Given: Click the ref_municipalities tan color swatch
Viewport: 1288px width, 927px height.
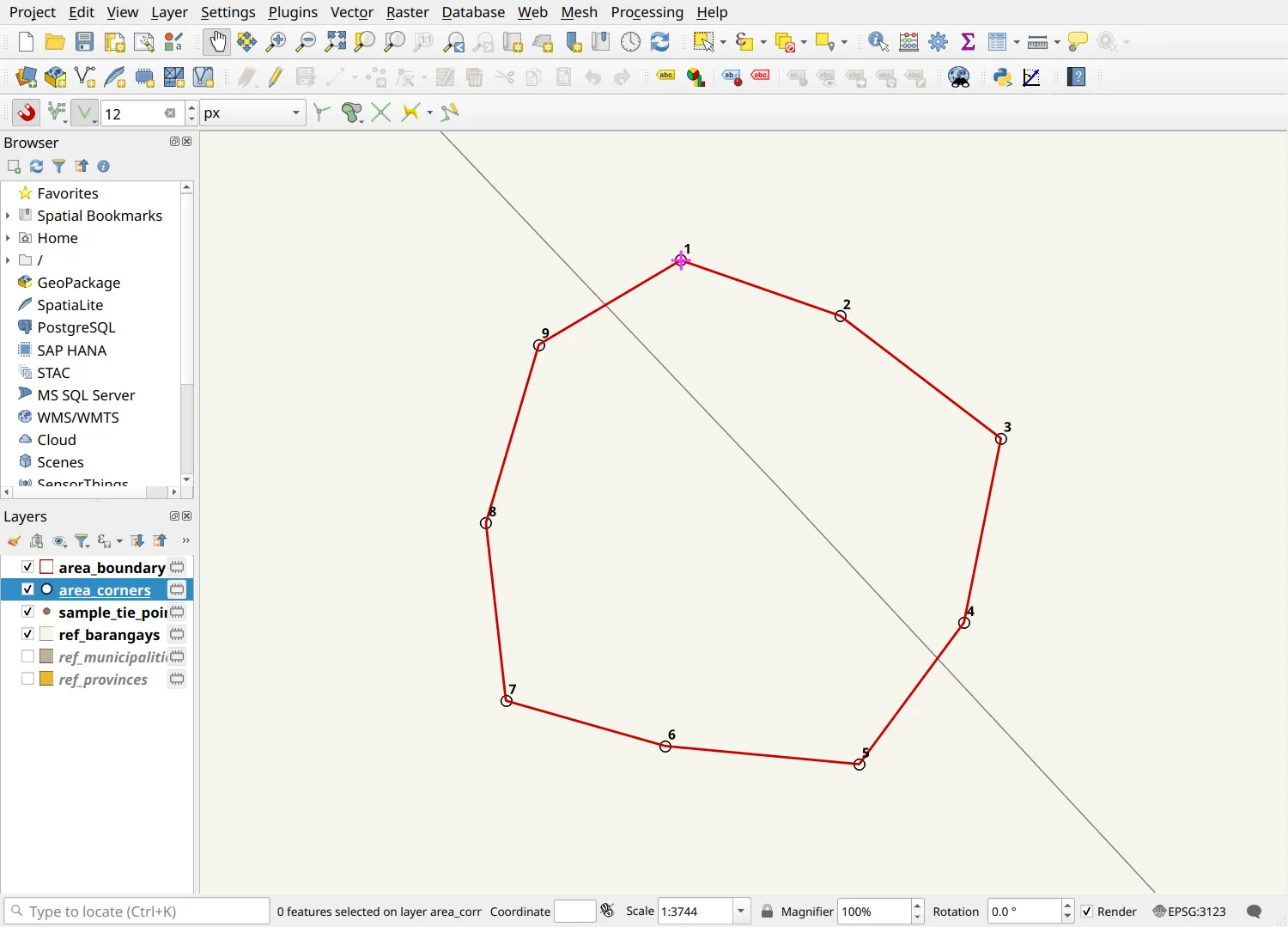Looking at the screenshot, I should [x=46, y=656].
